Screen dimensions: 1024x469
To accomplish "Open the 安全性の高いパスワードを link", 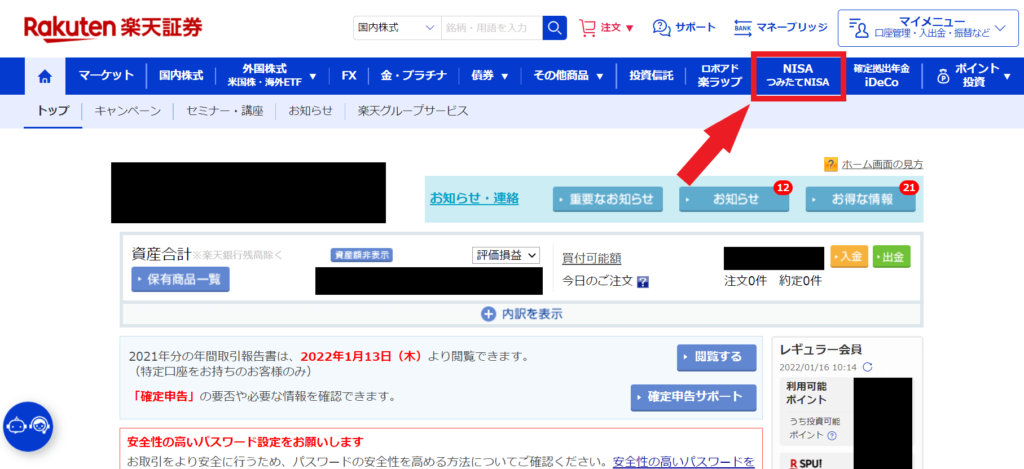I will tap(683, 462).
